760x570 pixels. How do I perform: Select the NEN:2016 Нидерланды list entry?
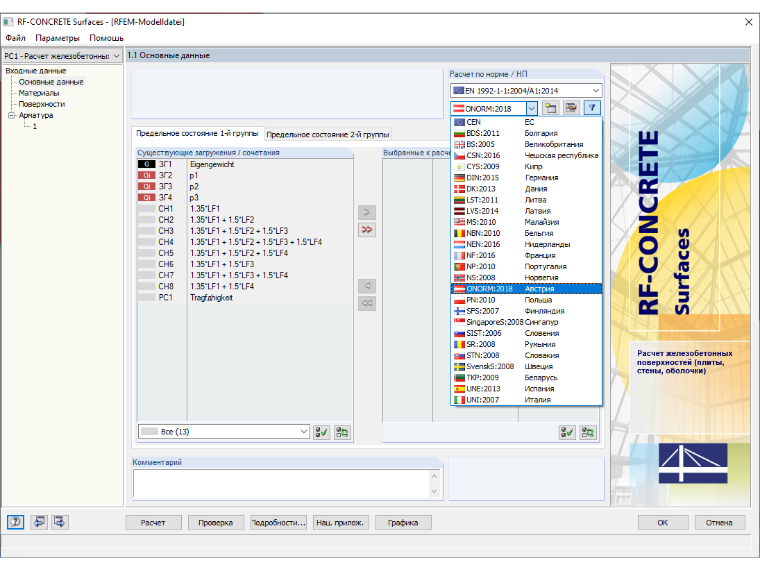click(x=526, y=244)
